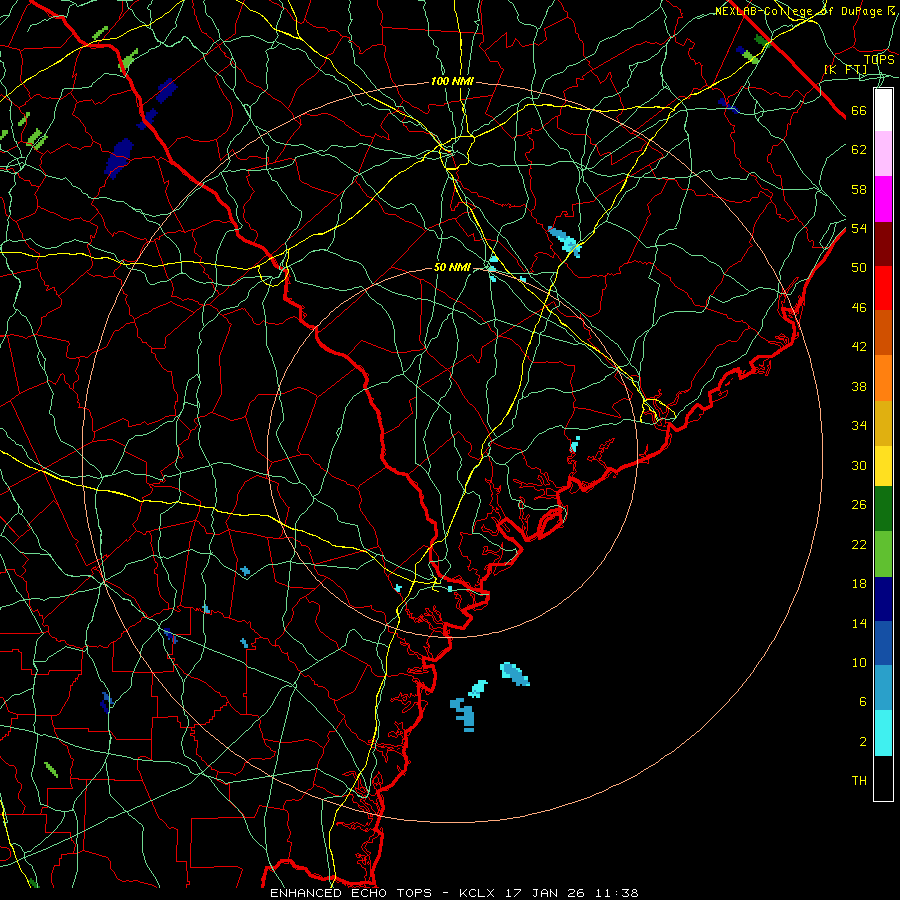The height and width of the screenshot is (900, 900).
Task: Click the '26' legend label
Action: [859, 505]
